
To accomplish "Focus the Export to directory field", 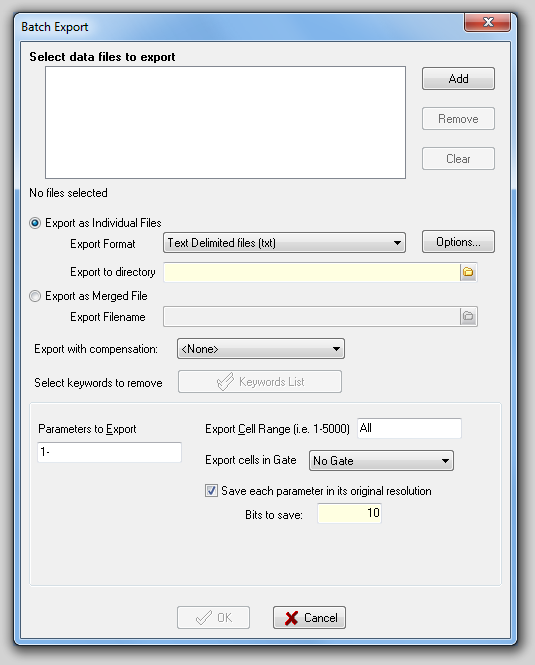I will [312, 272].
